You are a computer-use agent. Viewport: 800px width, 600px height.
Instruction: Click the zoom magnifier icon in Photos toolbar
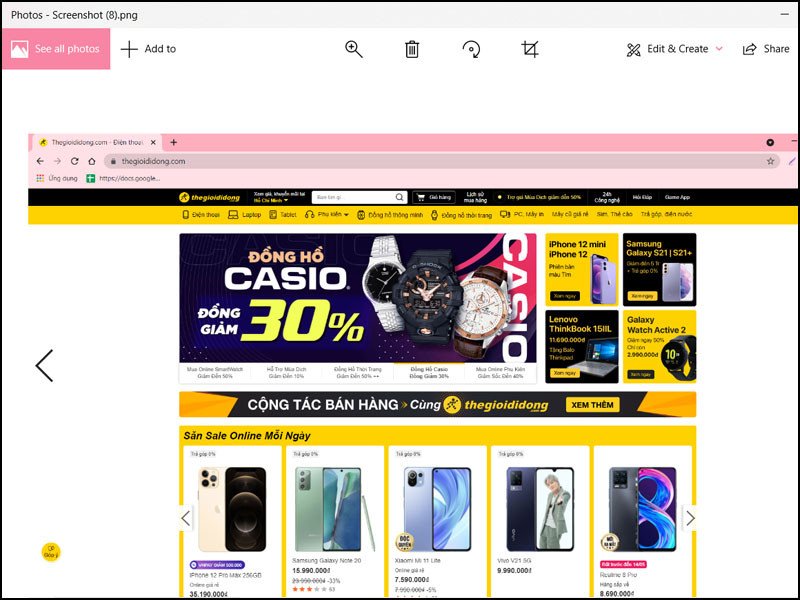click(x=353, y=48)
